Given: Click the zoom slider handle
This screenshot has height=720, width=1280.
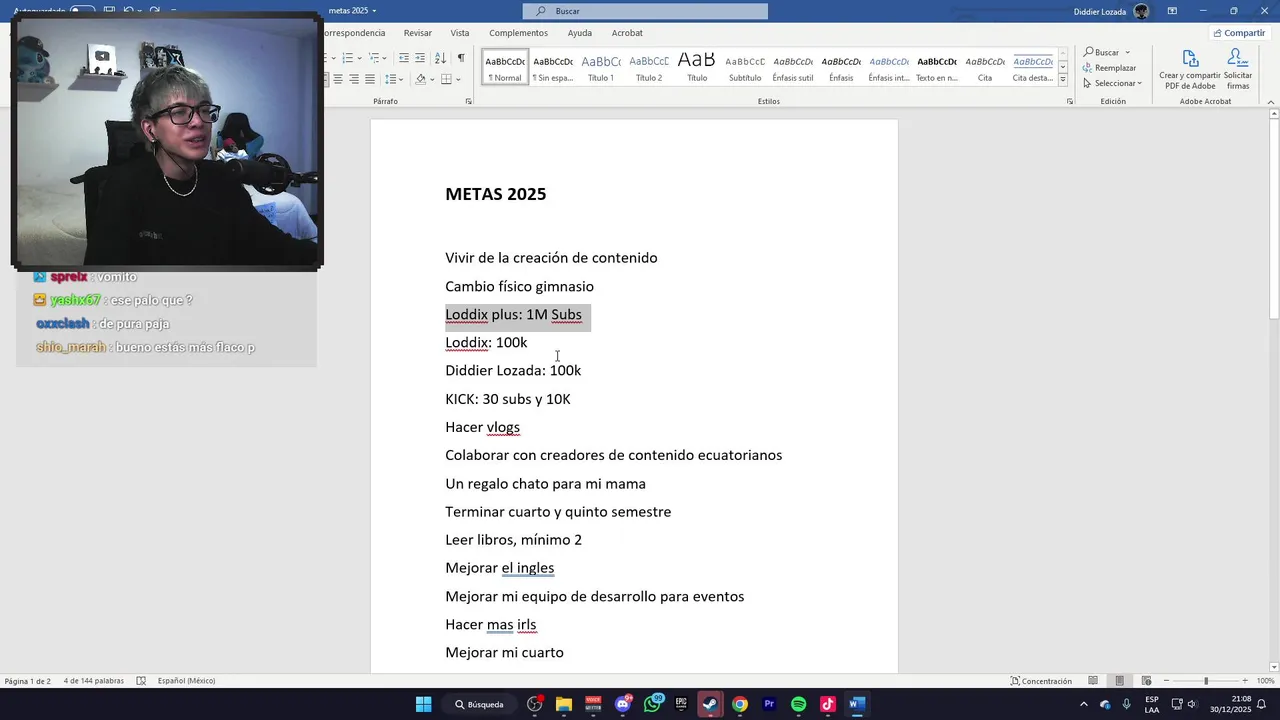Looking at the screenshot, I should [x=1205, y=681].
